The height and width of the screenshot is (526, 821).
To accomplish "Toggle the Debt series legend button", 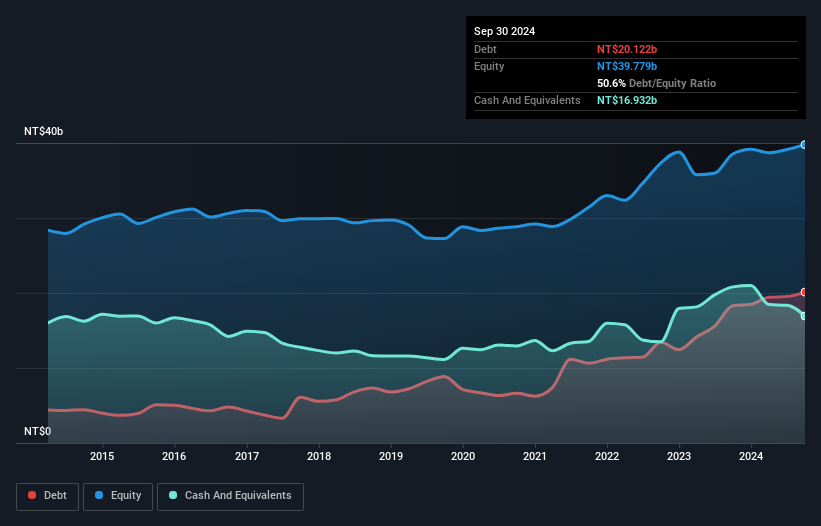I will (x=48, y=496).
